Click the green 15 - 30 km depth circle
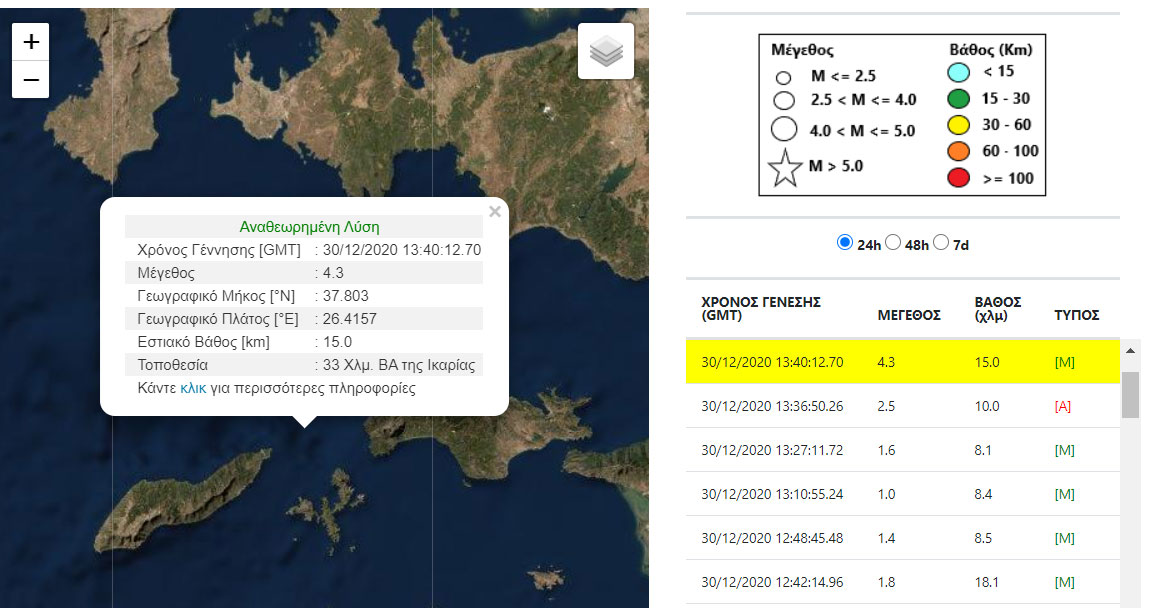 959,99
